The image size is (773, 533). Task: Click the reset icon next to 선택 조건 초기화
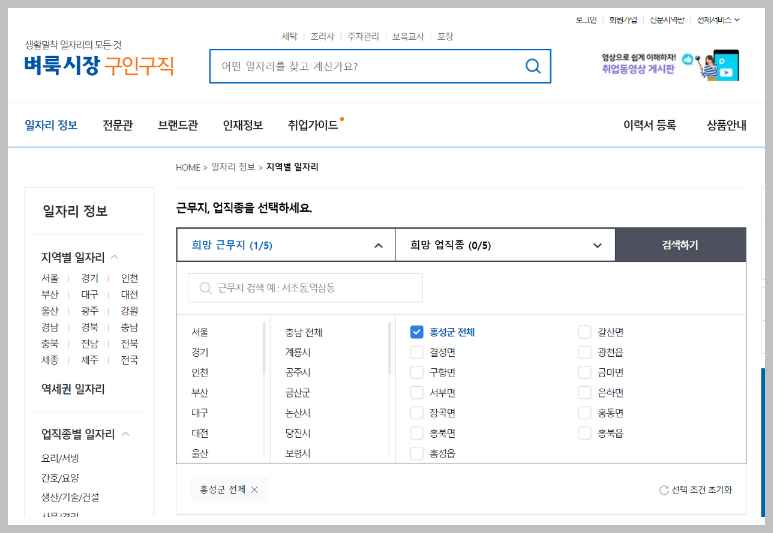664,490
